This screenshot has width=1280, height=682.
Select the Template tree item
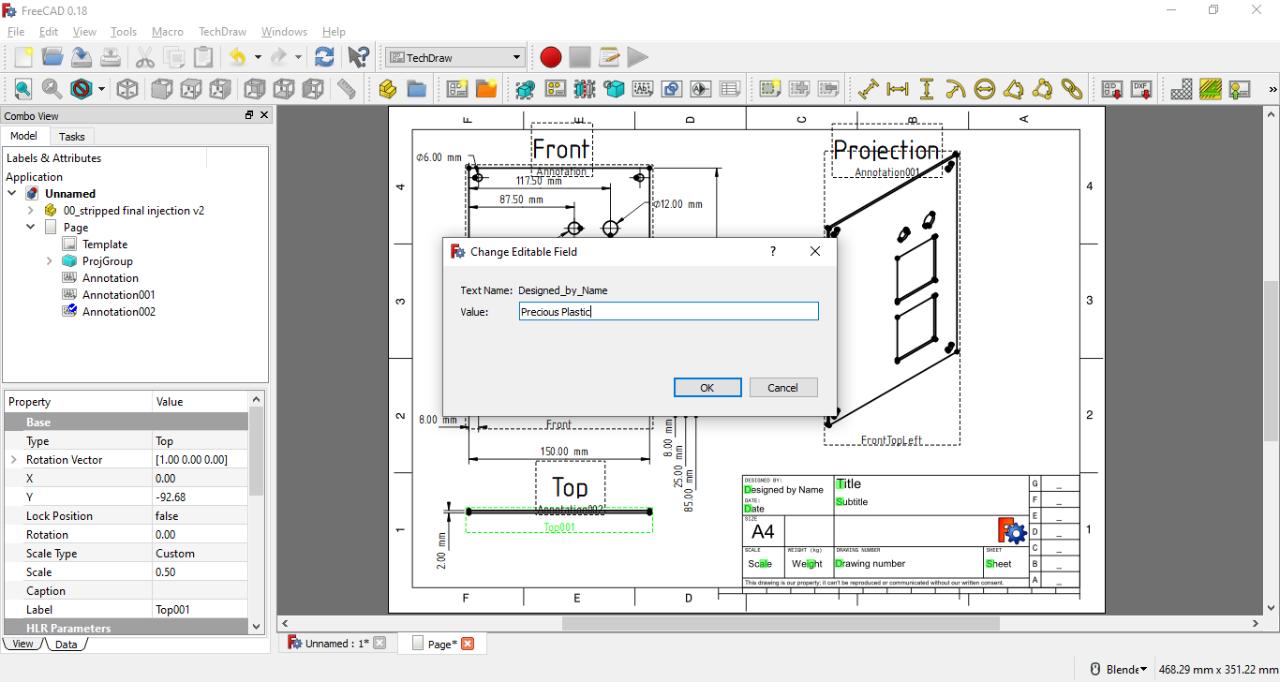coord(105,244)
